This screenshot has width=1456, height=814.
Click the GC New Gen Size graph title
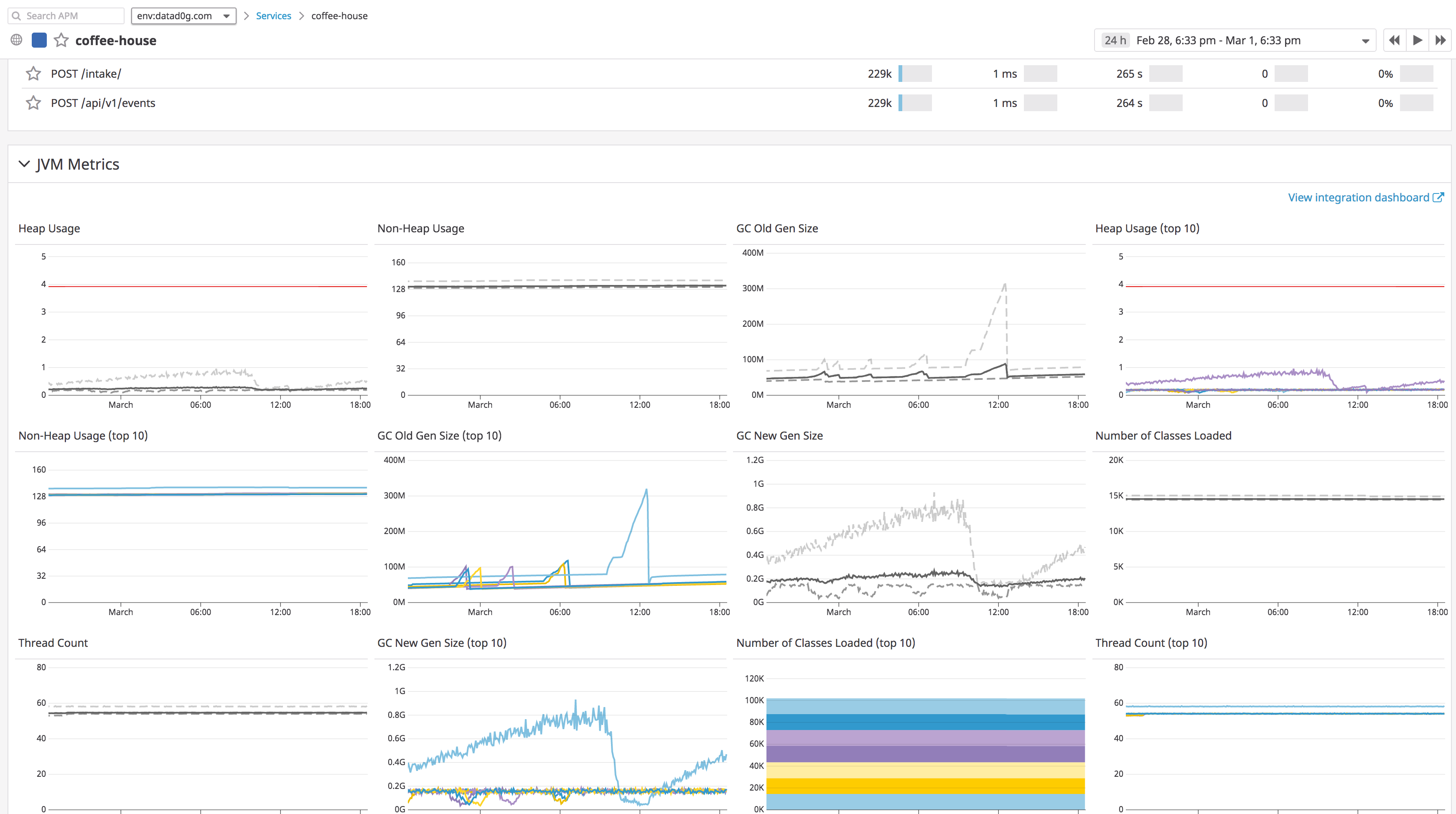tap(779, 435)
